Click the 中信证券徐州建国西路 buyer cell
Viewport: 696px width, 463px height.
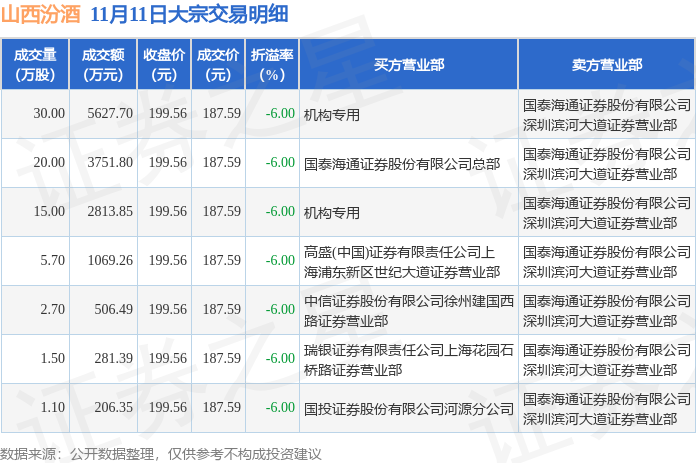click(x=408, y=311)
